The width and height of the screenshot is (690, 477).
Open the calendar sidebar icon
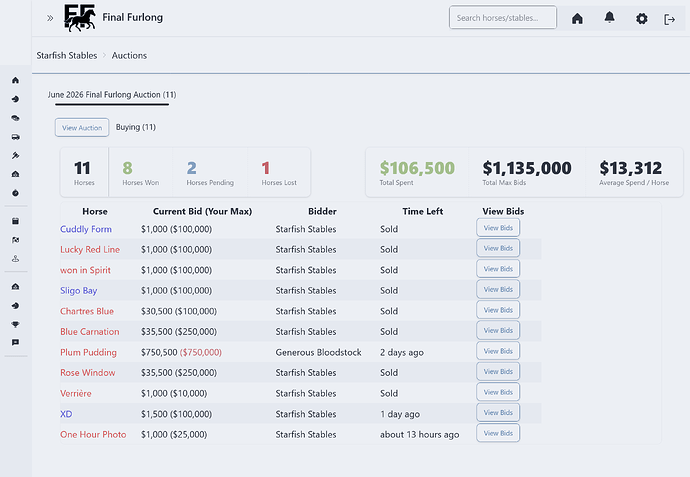pyautogui.click(x=15, y=221)
